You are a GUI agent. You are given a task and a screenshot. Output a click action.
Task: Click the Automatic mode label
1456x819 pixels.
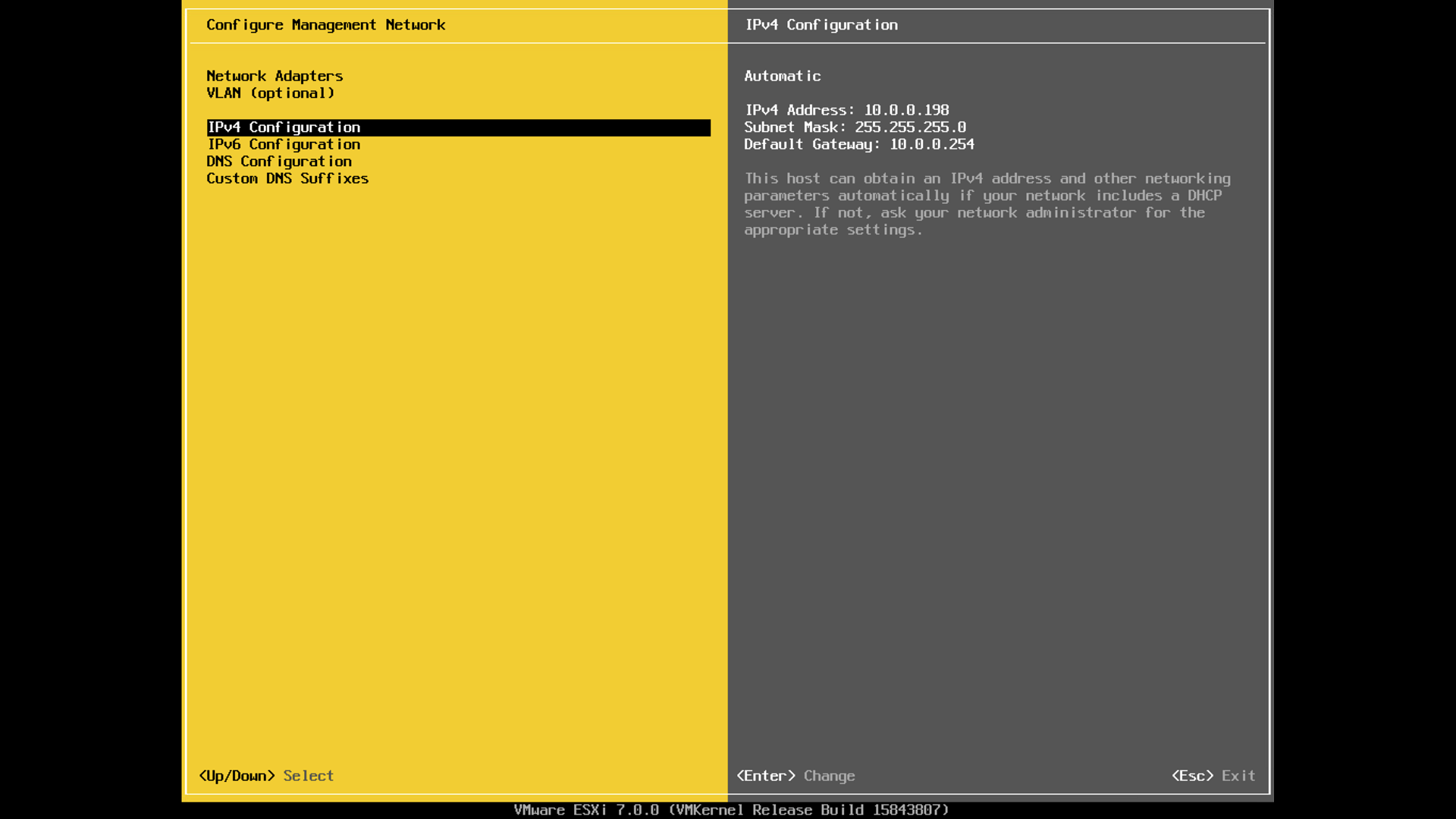click(x=783, y=76)
